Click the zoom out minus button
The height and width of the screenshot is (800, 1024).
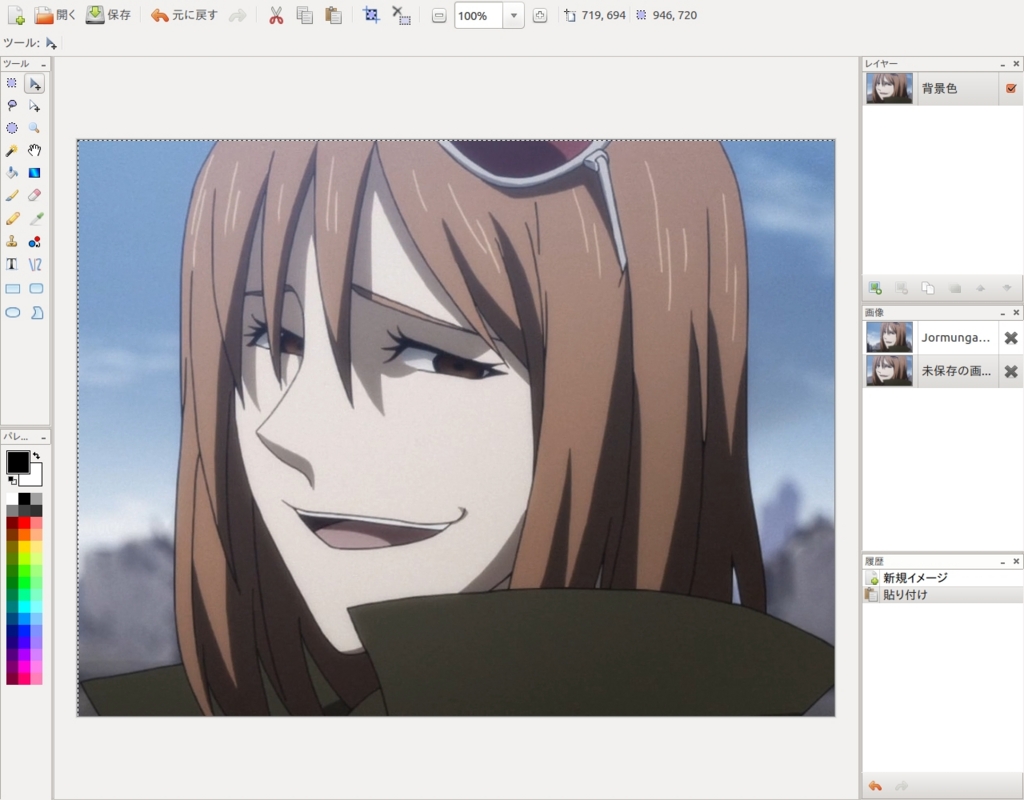439,16
